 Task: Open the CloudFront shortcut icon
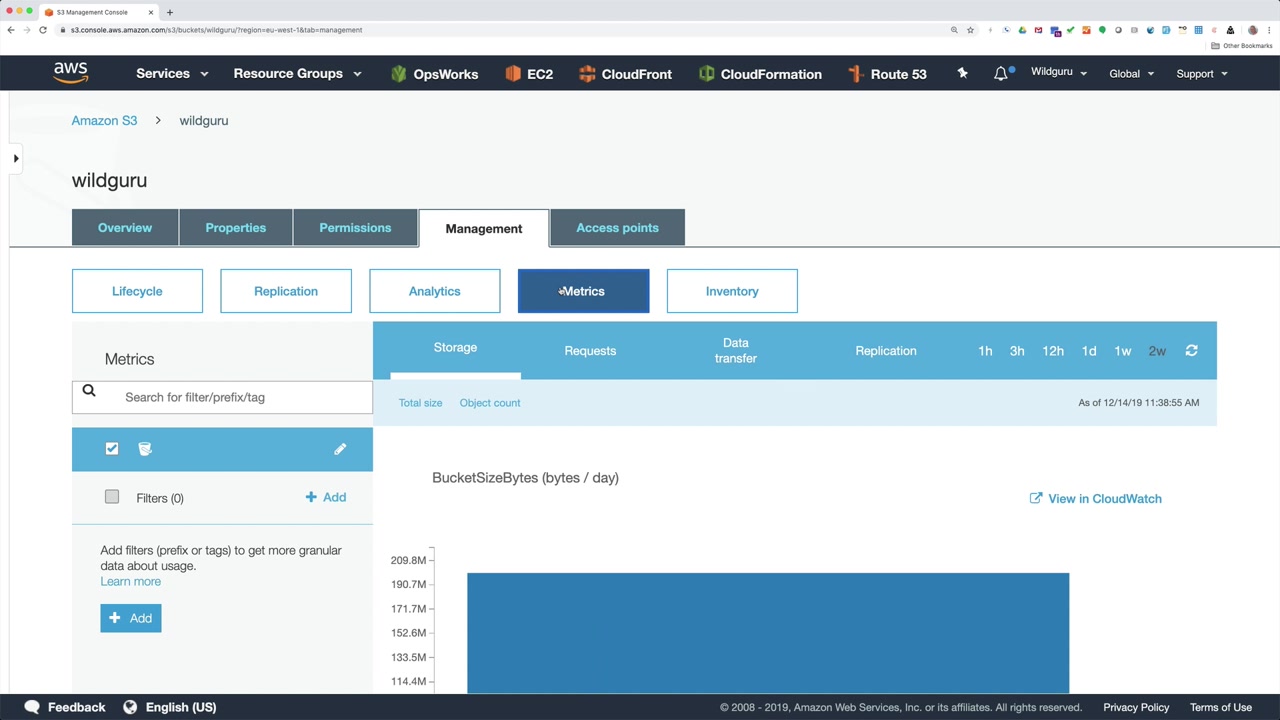587,74
